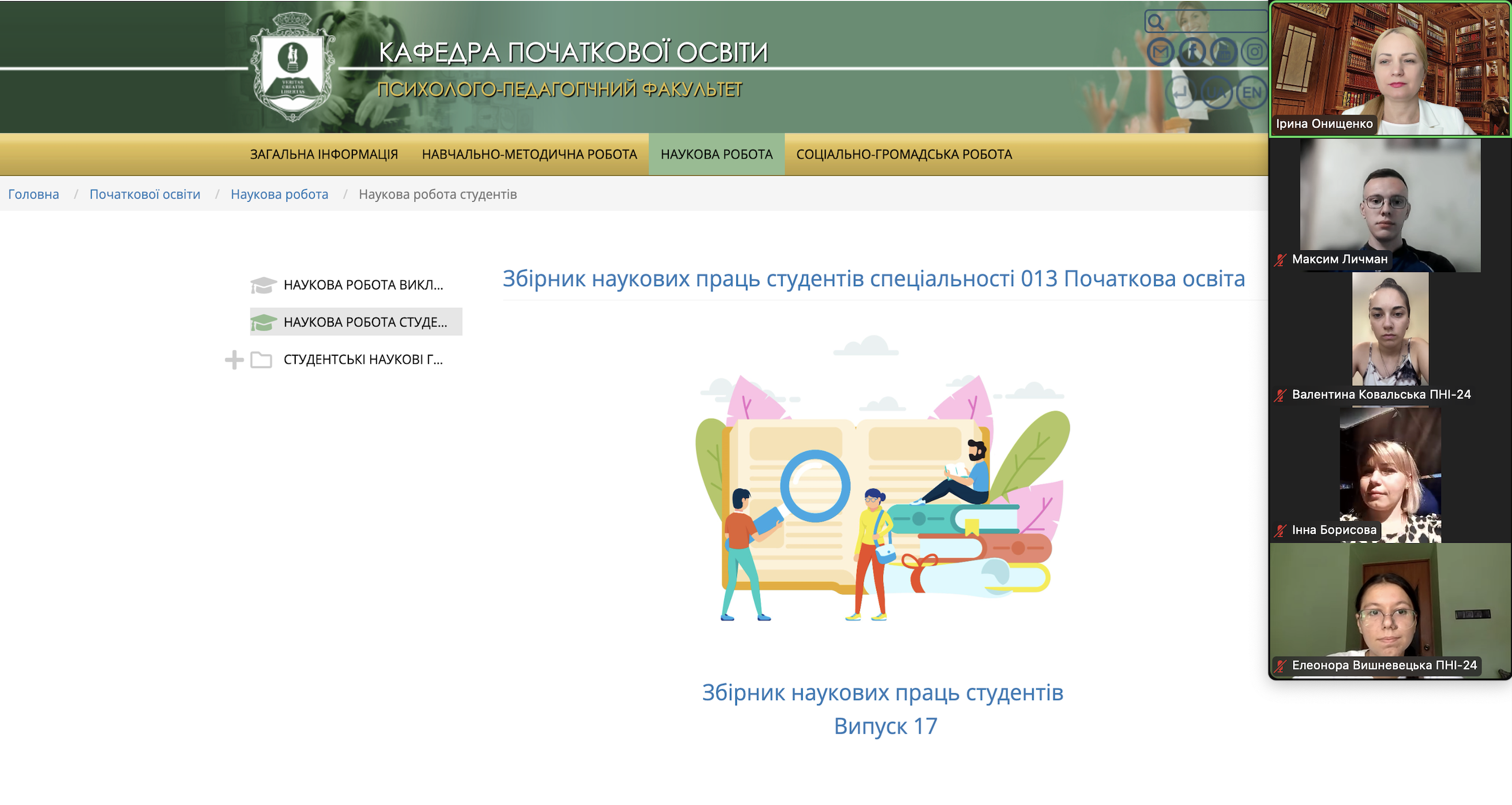
Task: Select the Наукова робота menu tab
Action: tap(716, 155)
